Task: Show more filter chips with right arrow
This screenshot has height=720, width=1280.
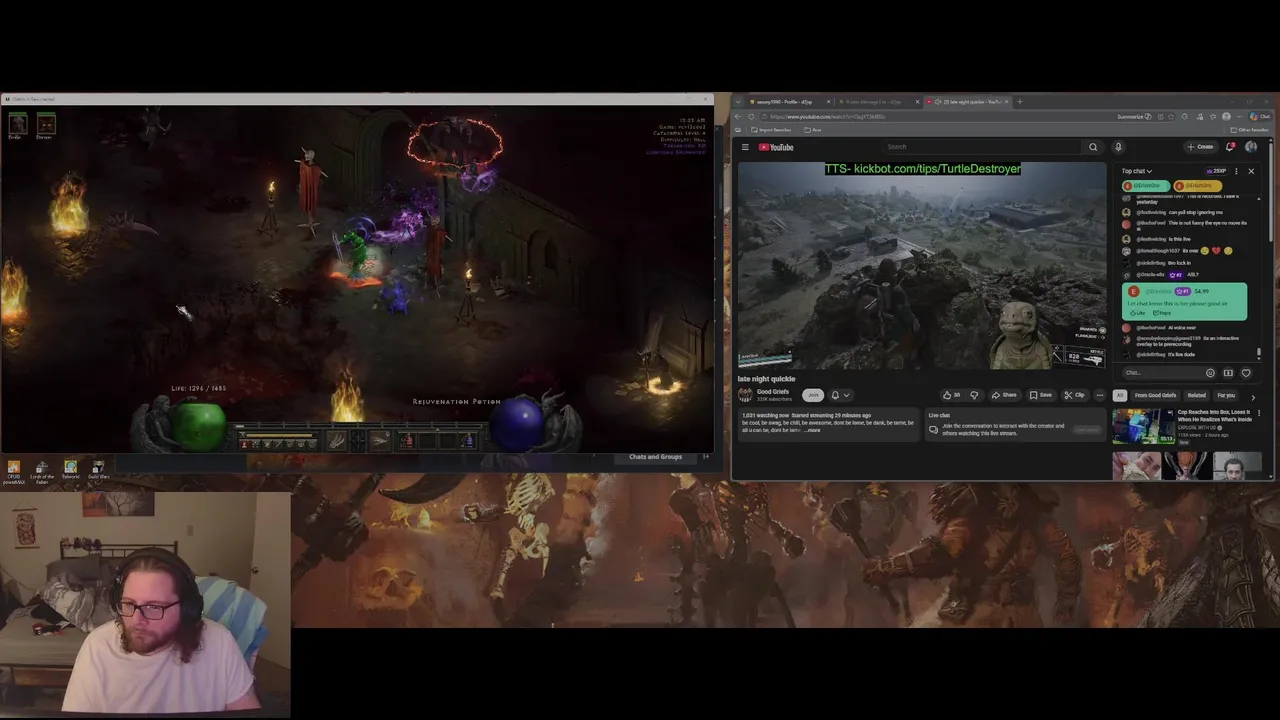Action: pos(1253,396)
